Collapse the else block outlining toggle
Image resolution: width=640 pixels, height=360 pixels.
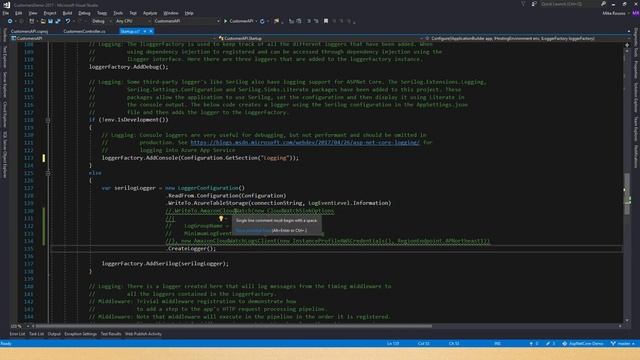click(x=48, y=173)
